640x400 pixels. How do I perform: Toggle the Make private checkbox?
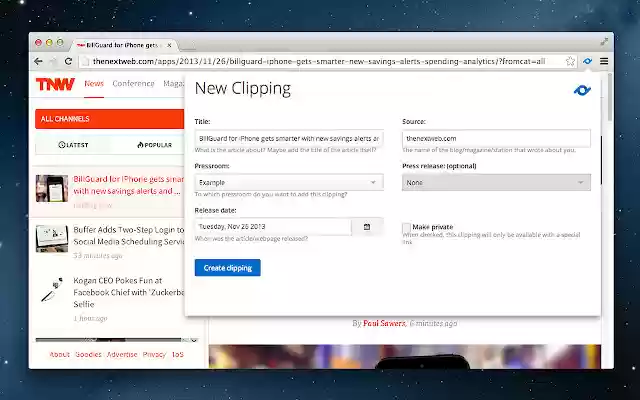[x=406, y=227]
